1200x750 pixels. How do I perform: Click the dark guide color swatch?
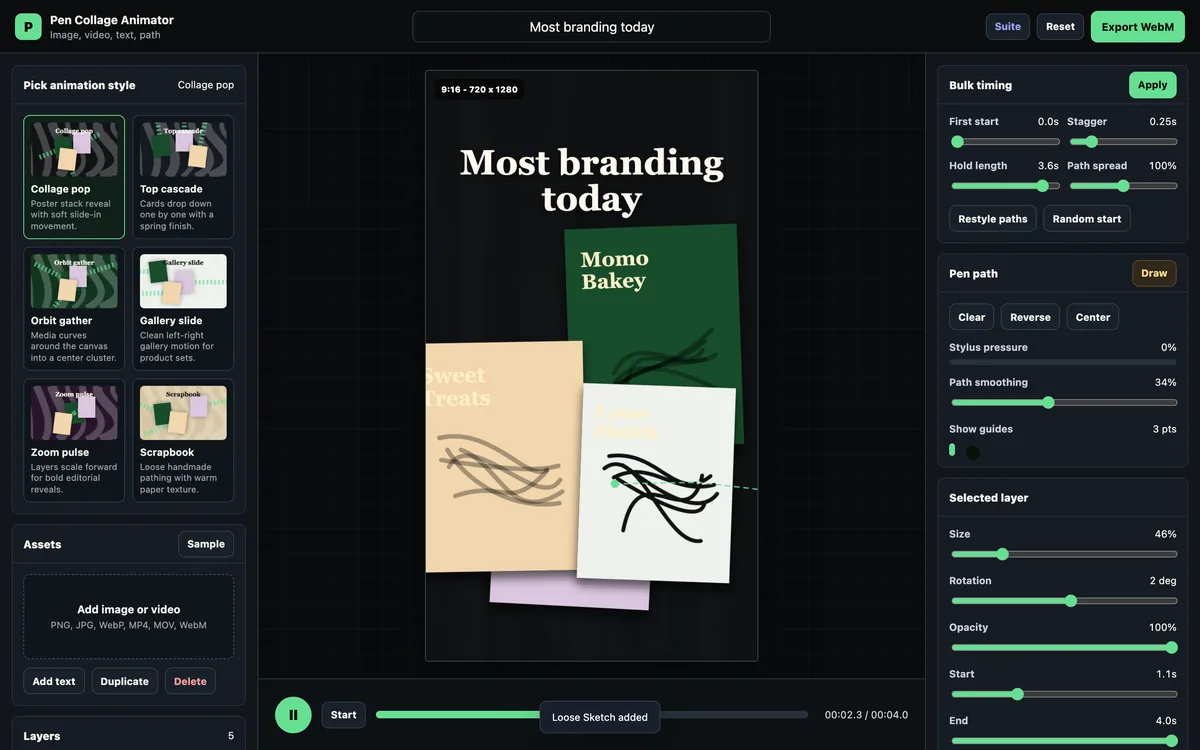pyautogui.click(x=973, y=453)
